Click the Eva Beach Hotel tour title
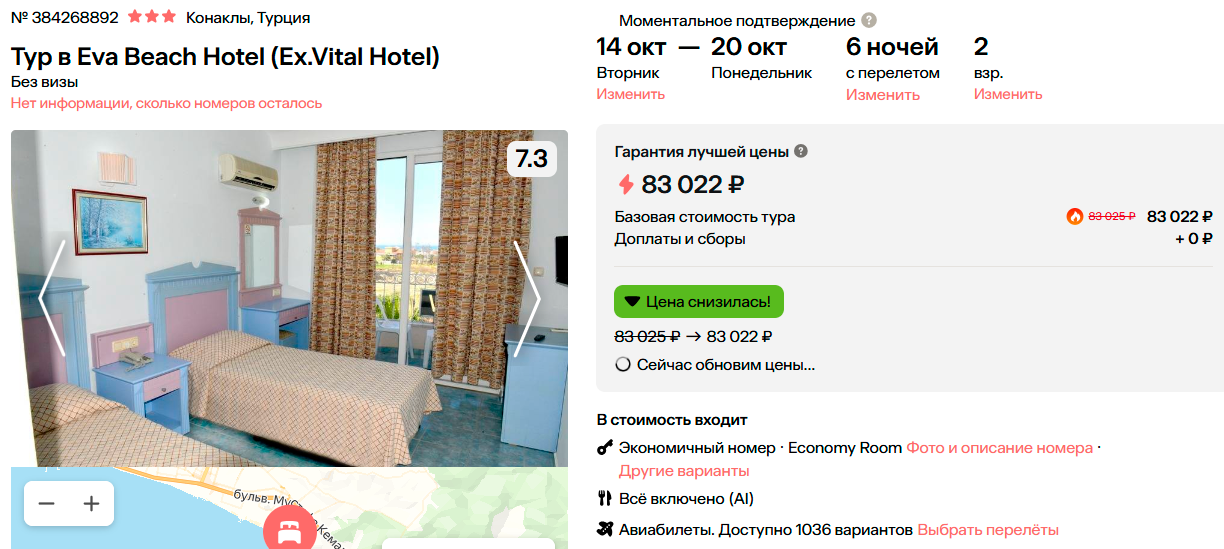 pos(225,57)
